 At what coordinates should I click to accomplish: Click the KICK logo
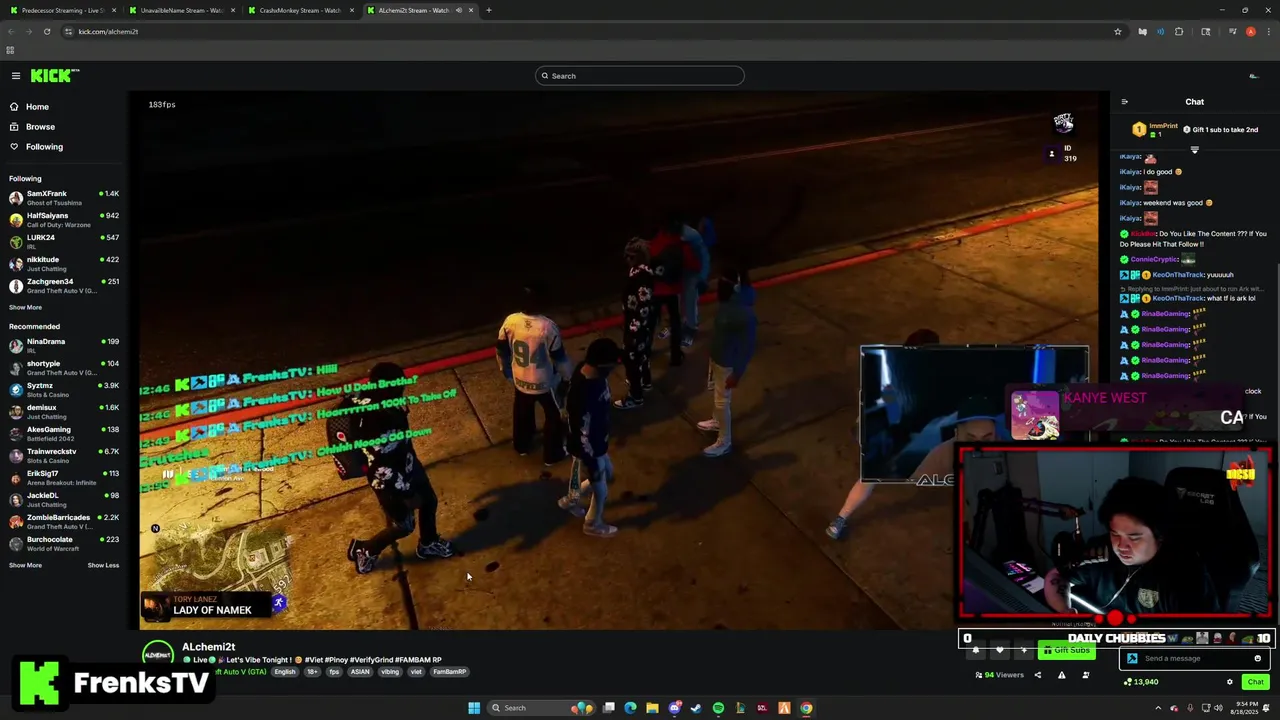(x=54, y=76)
